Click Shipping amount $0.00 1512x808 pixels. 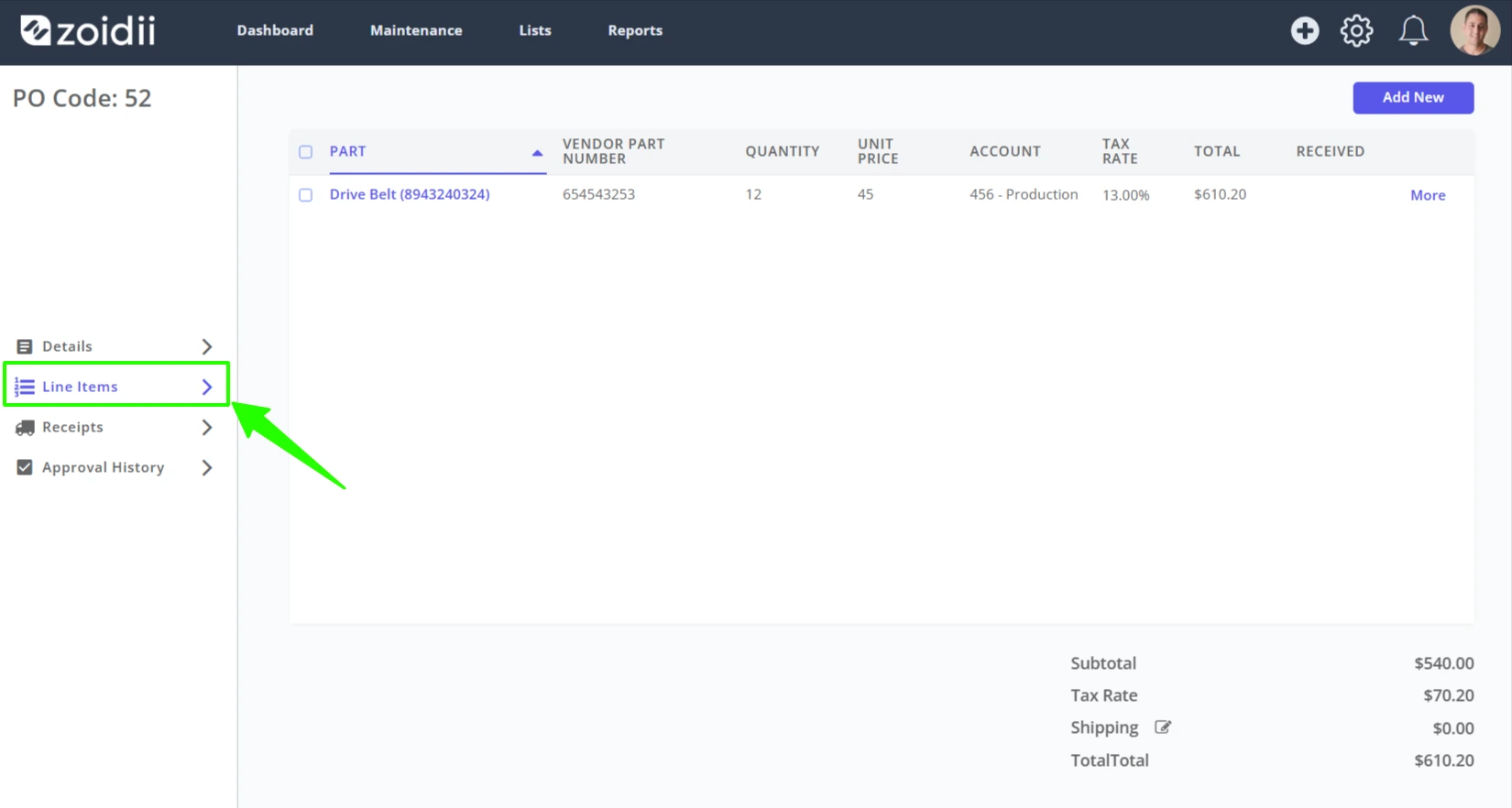pyautogui.click(x=1453, y=728)
